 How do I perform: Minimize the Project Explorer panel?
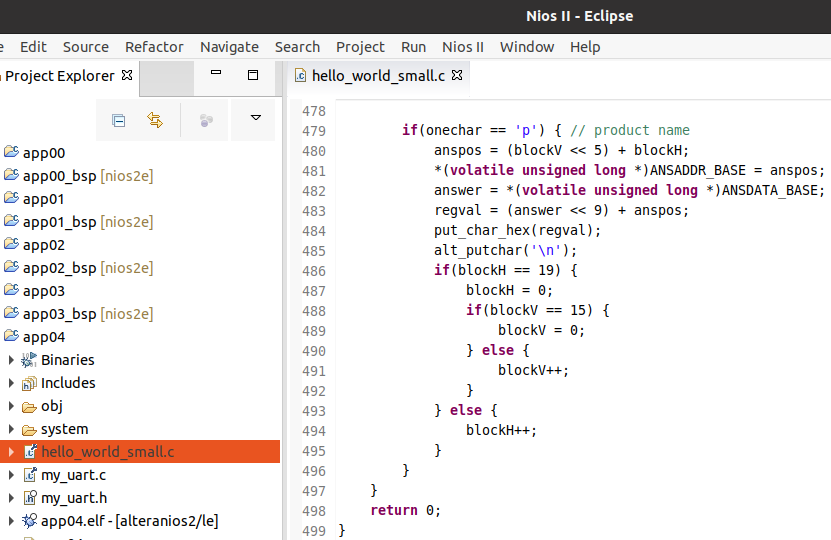click(216, 73)
